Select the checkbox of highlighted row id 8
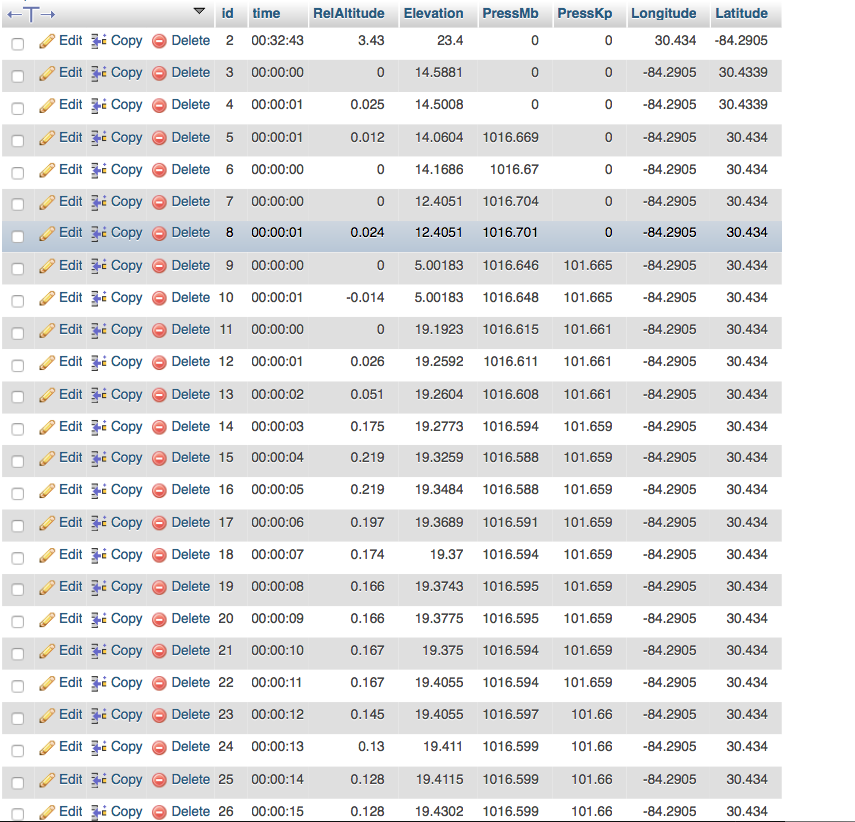 18,236
